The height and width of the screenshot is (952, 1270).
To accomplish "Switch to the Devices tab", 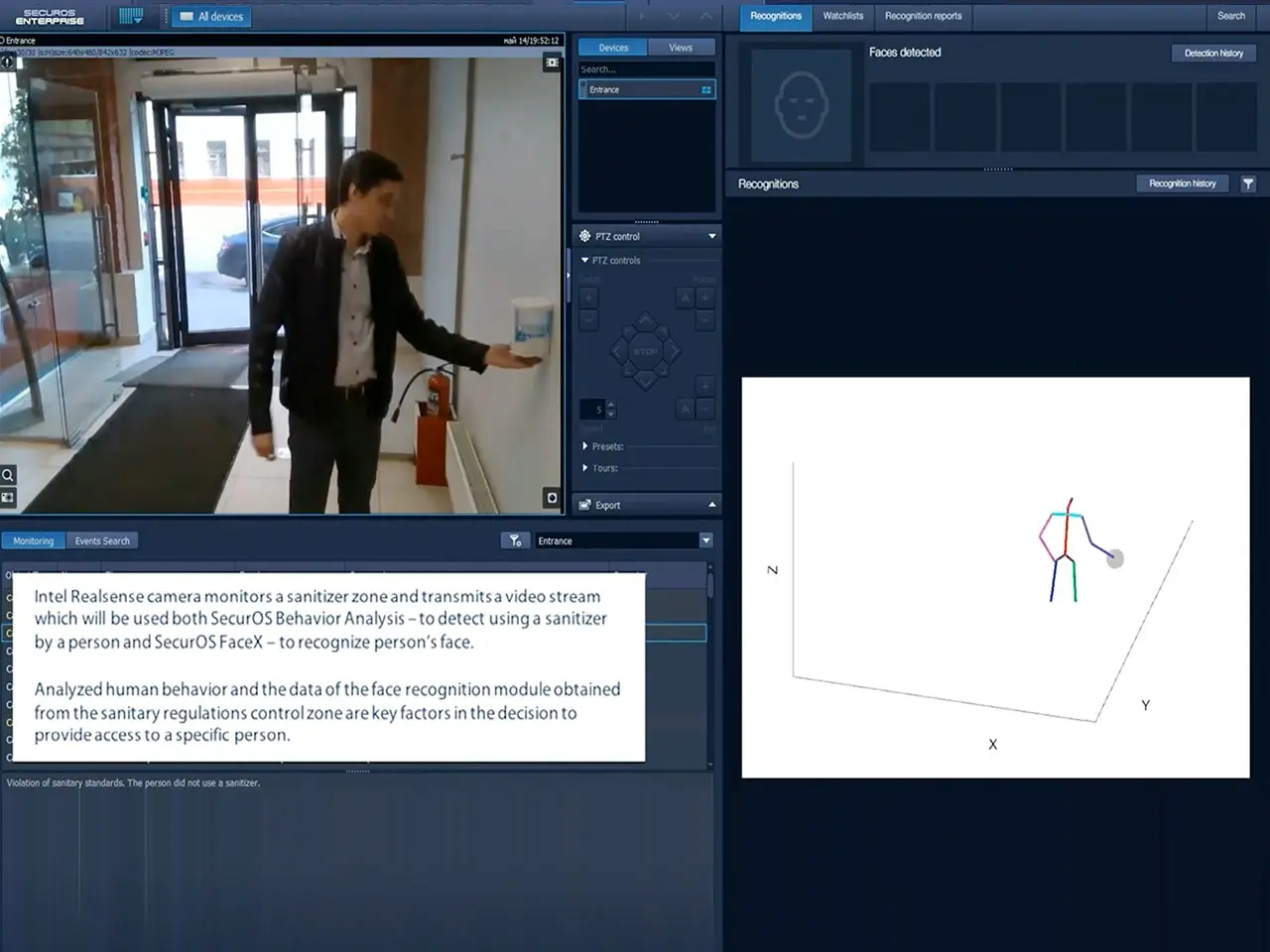I will [612, 48].
